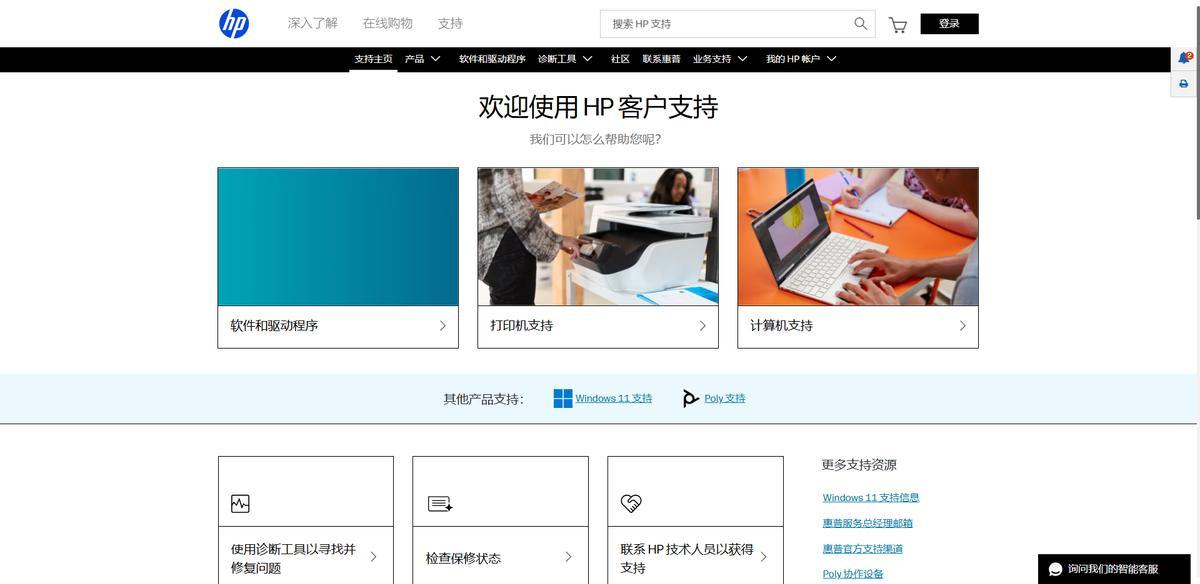Click the 搜索 HP 支持 search field

click(x=725, y=24)
